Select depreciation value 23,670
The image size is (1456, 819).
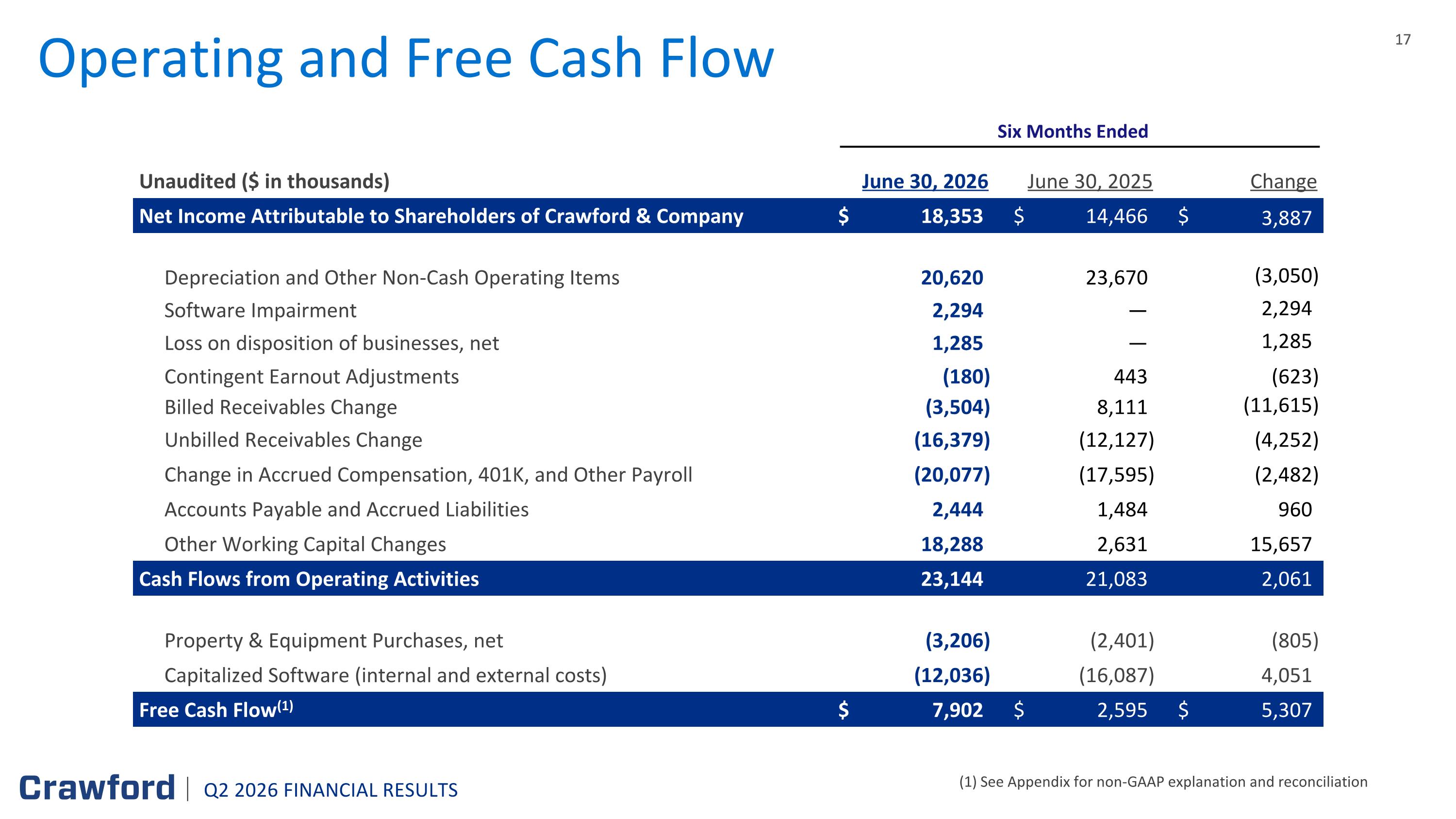[1116, 278]
